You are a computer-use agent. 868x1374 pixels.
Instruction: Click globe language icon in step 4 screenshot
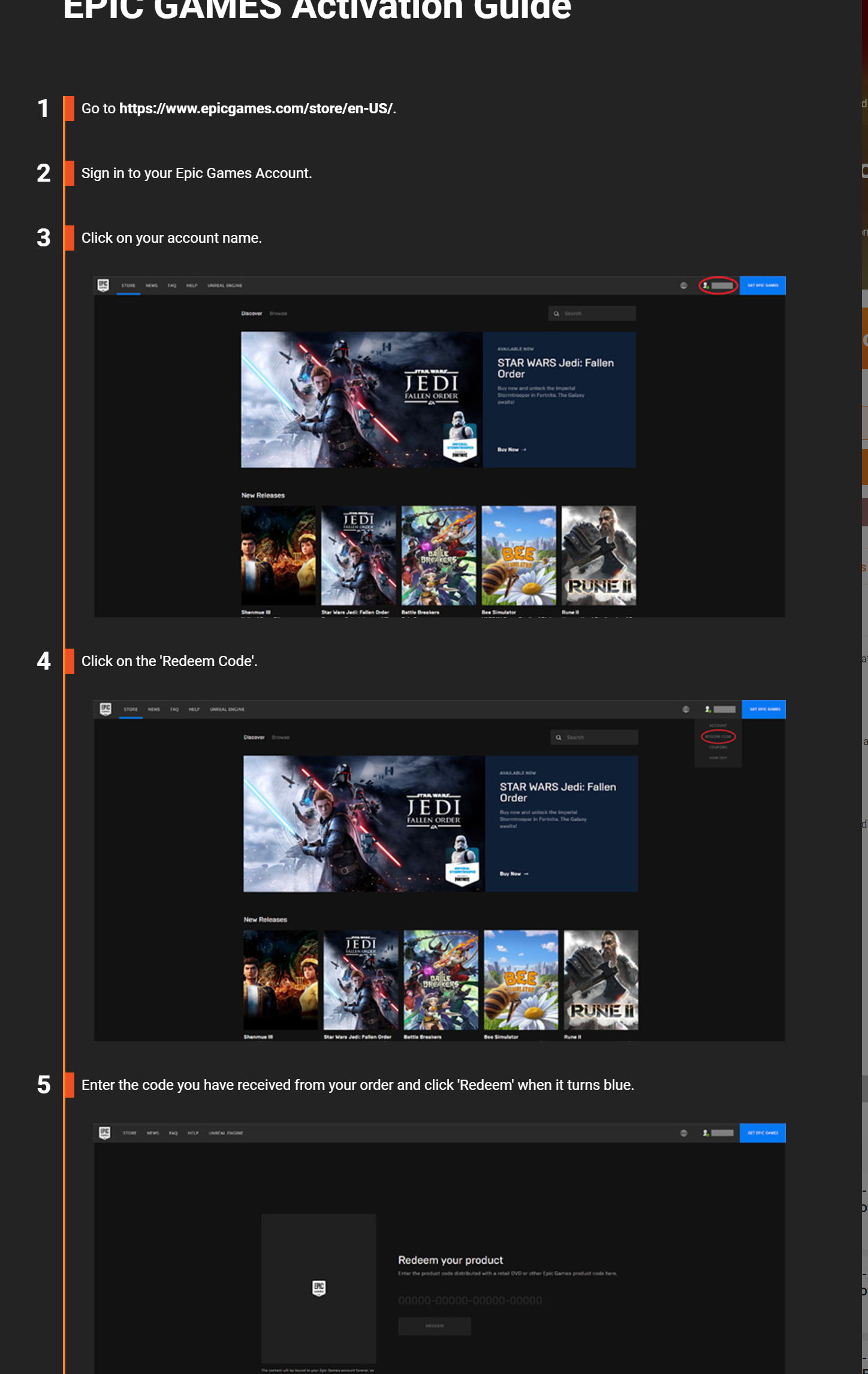686,709
